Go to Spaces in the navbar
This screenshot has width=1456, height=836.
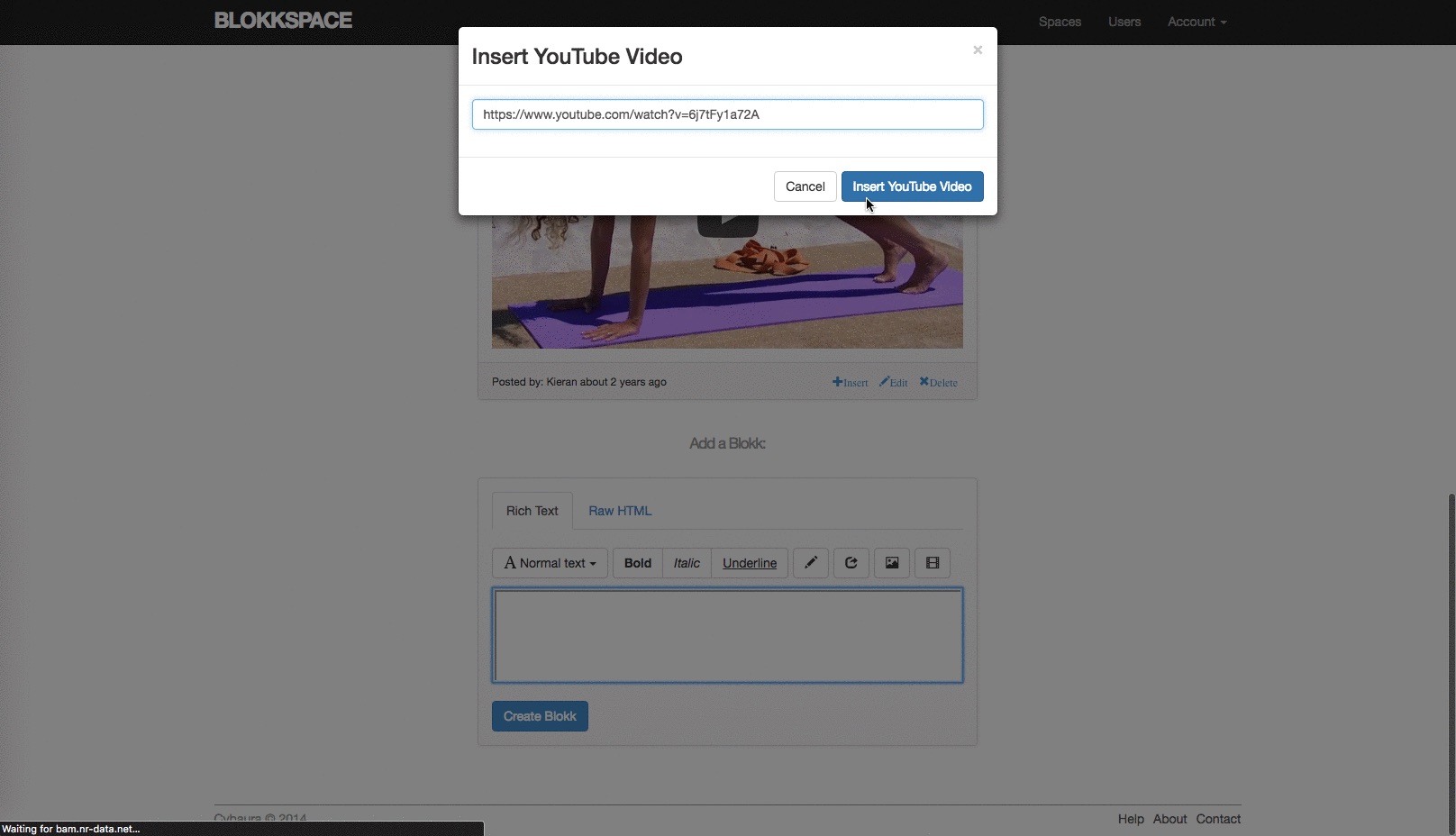point(1060,22)
